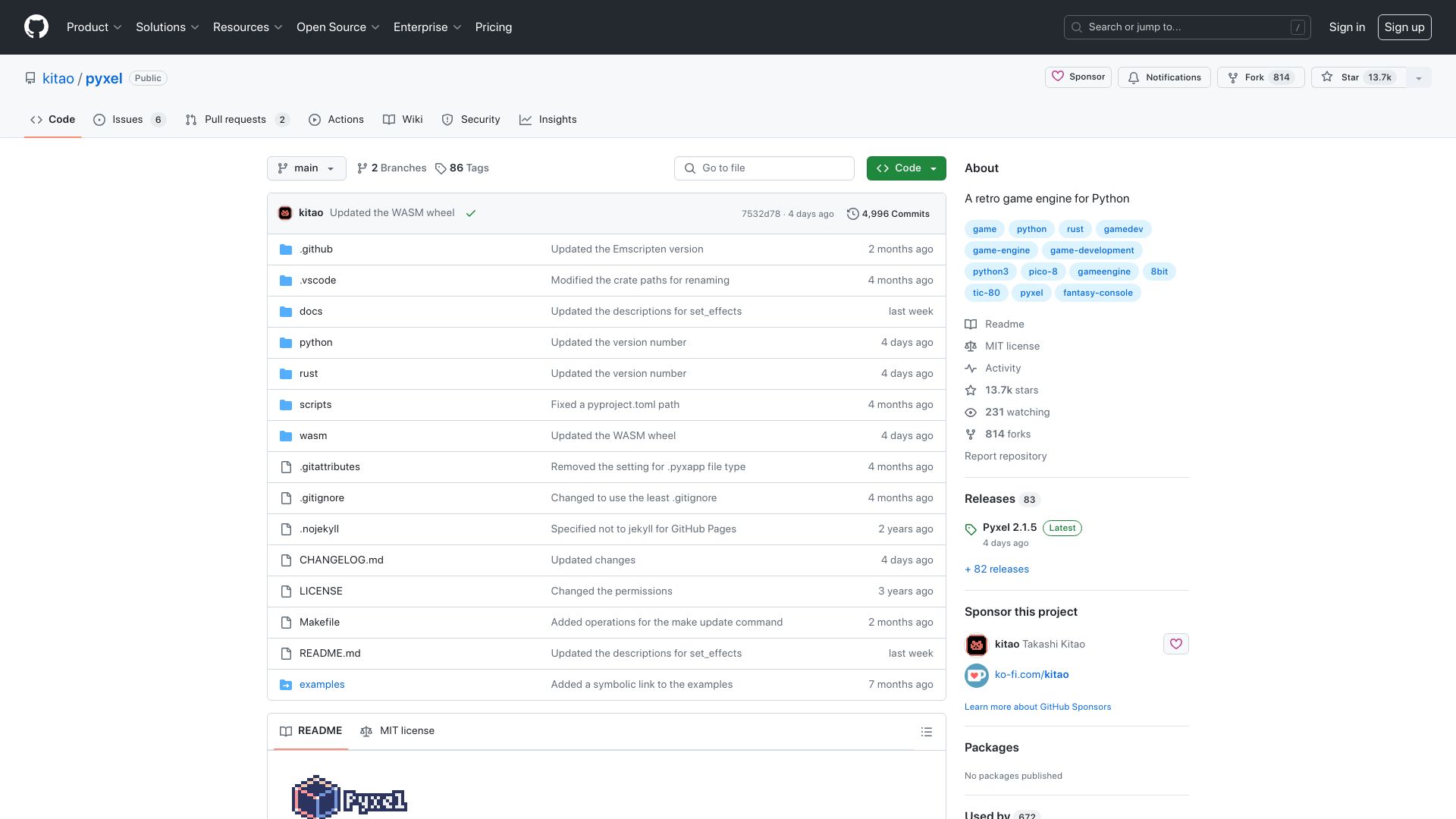The height and width of the screenshot is (819, 1456).
Task: Expand the green Code dropdown button
Action: click(x=906, y=168)
